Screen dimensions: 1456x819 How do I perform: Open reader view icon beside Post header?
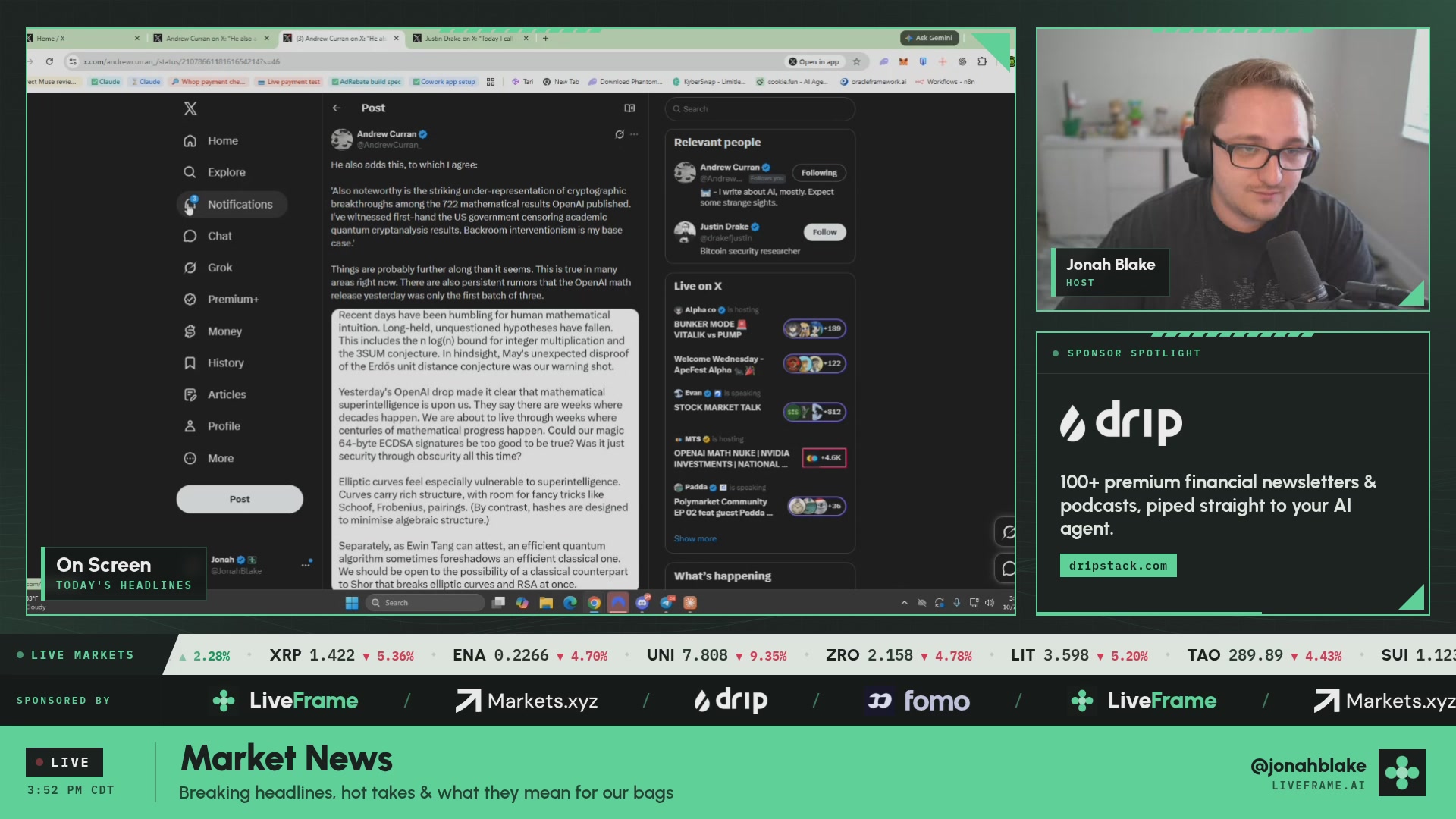click(629, 108)
